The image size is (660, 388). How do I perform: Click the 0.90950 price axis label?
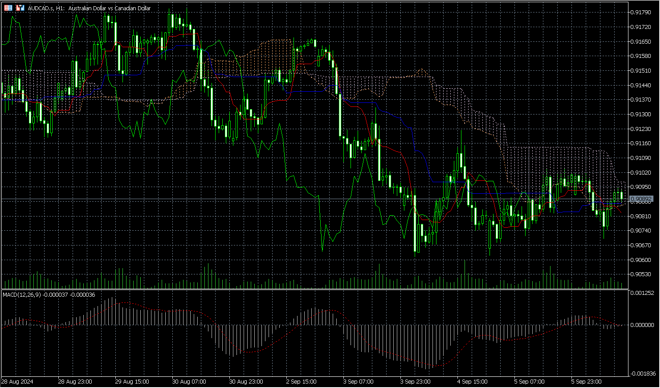pyautogui.click(x=641, y=187)
